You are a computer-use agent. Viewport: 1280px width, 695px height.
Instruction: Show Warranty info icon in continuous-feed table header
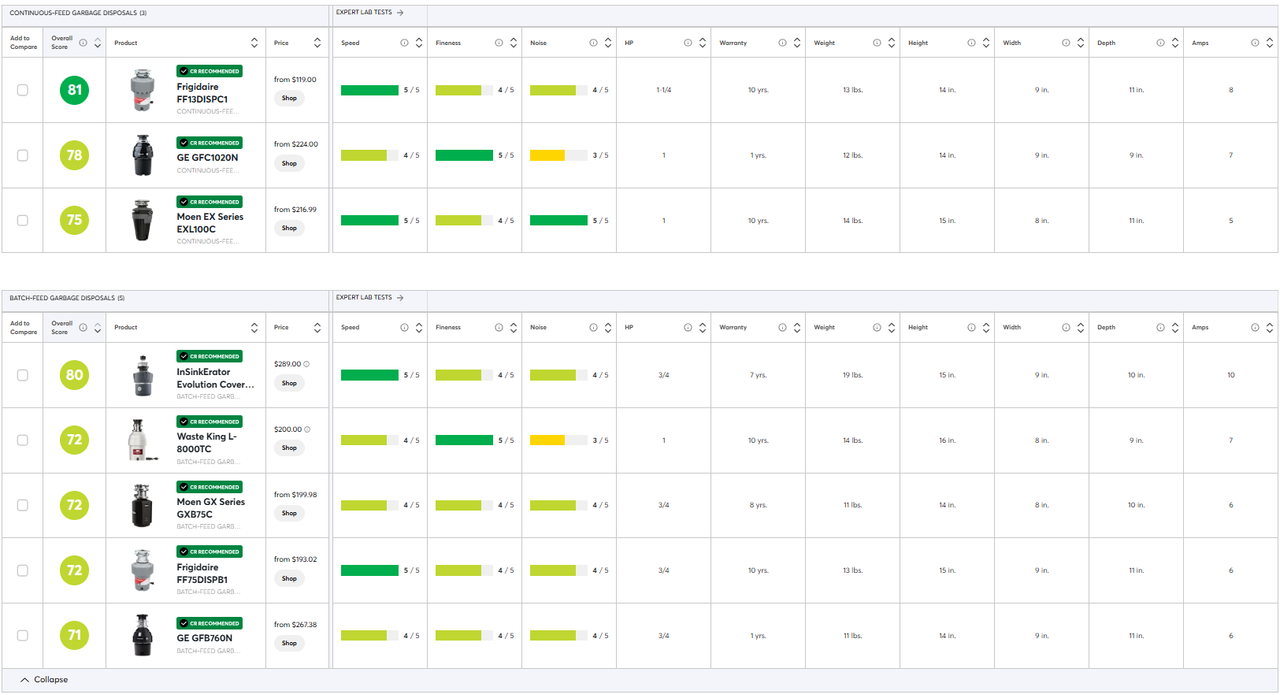pos(782,43)
